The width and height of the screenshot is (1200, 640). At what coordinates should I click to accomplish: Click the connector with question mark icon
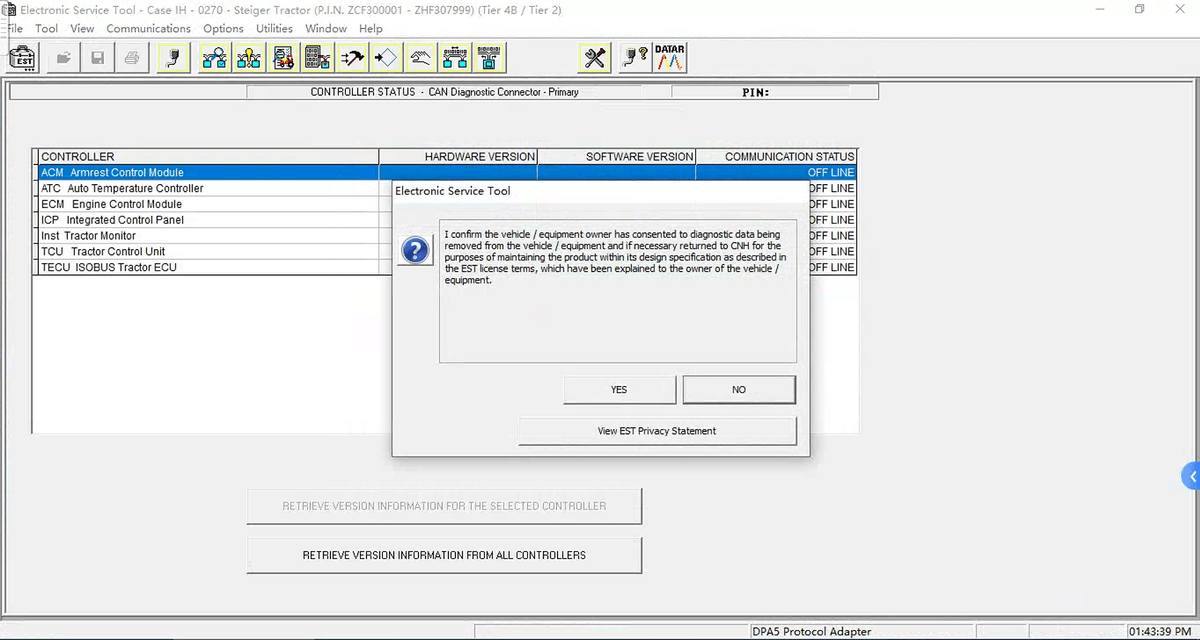click(634, 59)
